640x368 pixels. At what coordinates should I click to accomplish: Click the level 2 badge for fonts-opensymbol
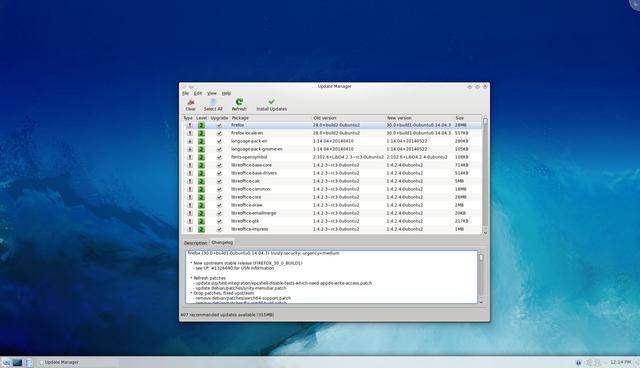(201, 157)
